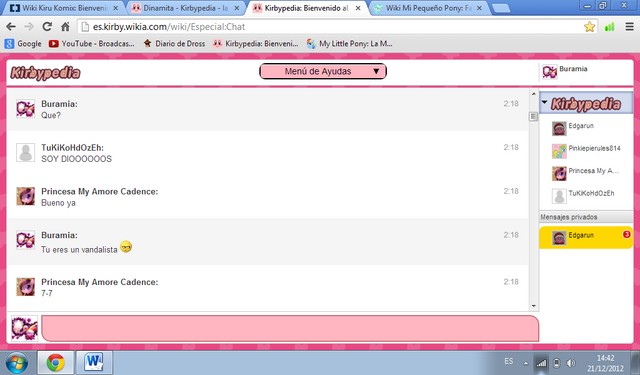This screenshot has height=375, width=640.
Task: Click the browser forward arrow
Action: [x=29, y=27]
